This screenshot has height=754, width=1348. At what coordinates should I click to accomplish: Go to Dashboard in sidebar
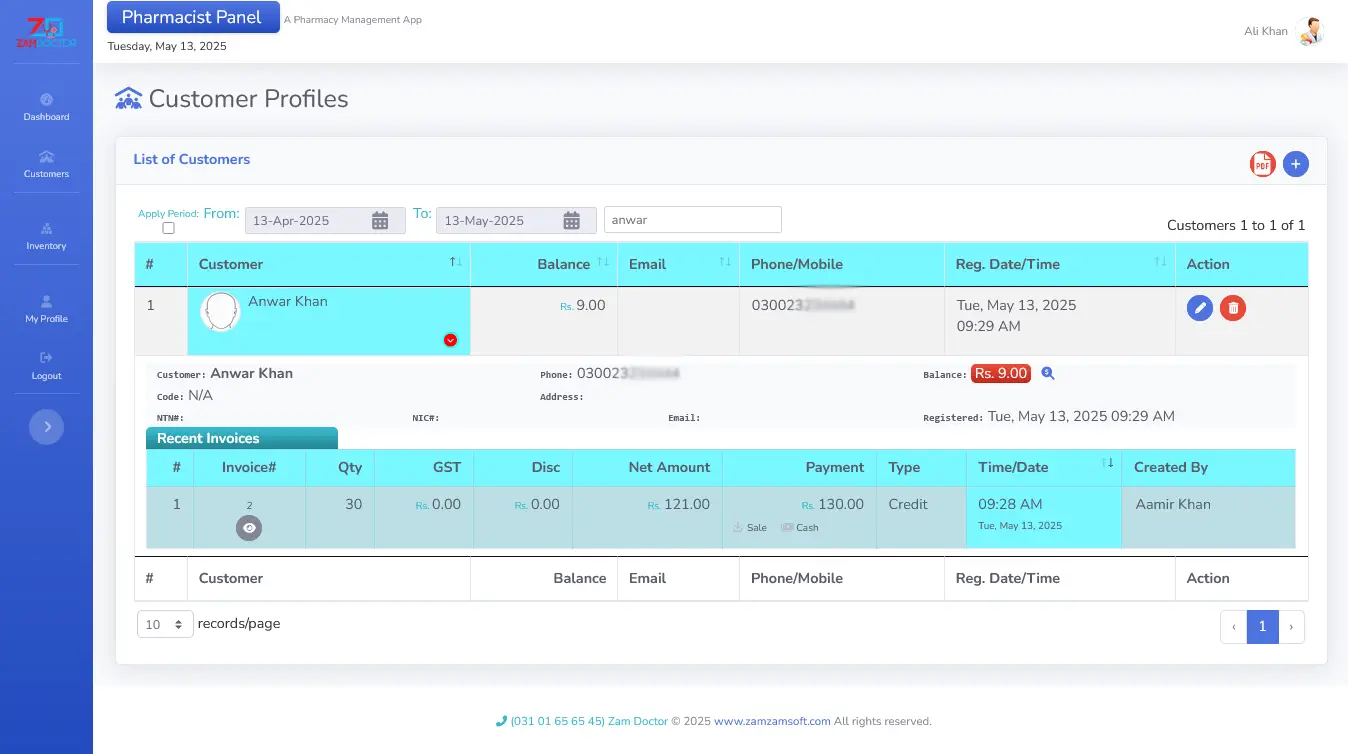[x=46, y=107]
